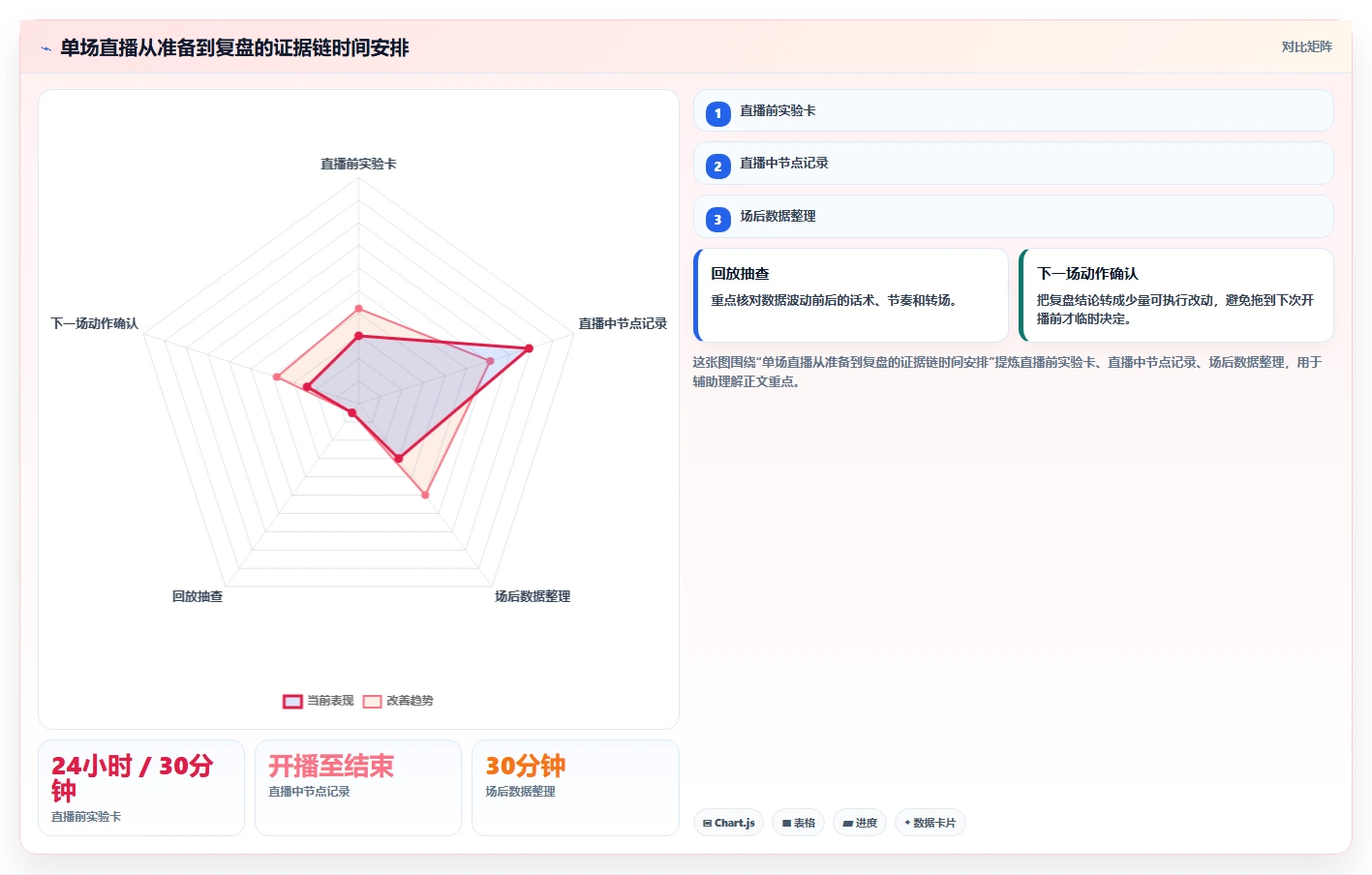Click the 表格 tag chip
This screenshot has width=1372, height=875.
799,823
